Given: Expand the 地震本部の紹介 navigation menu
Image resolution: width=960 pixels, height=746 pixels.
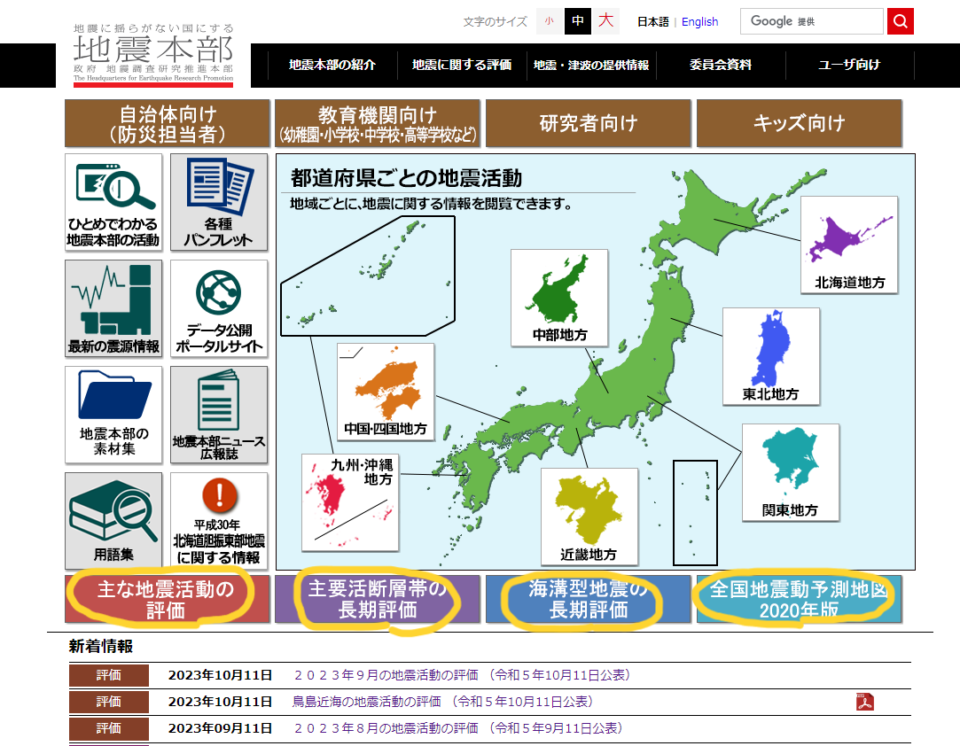Looking at the screenshot, I should coord(332,65).
